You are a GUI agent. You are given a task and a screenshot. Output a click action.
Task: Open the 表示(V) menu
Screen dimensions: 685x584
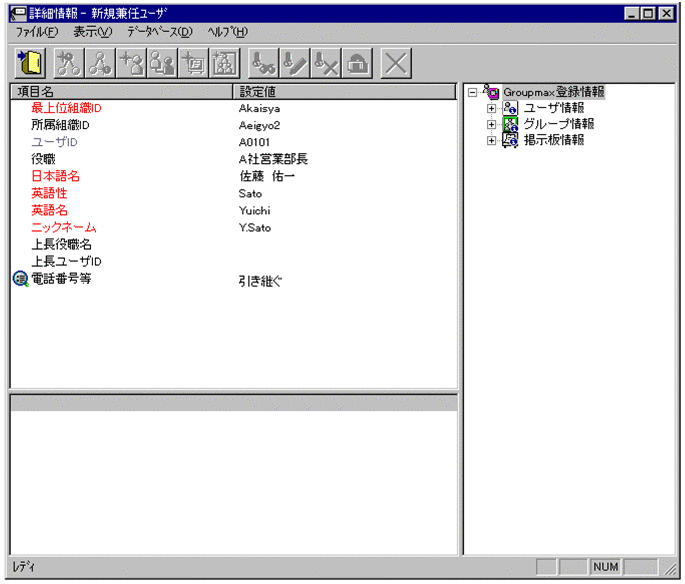tap(93, 32)
